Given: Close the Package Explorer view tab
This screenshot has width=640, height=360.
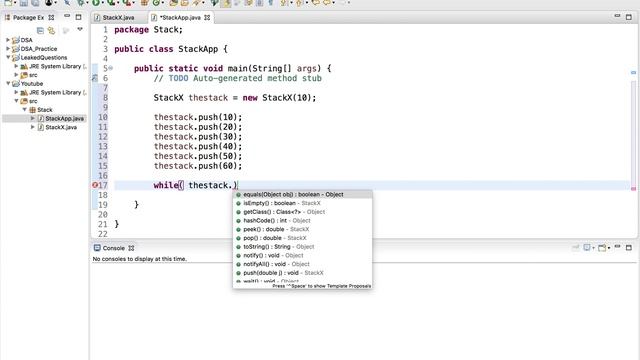Looking at the screenshot, I should 51,18.
